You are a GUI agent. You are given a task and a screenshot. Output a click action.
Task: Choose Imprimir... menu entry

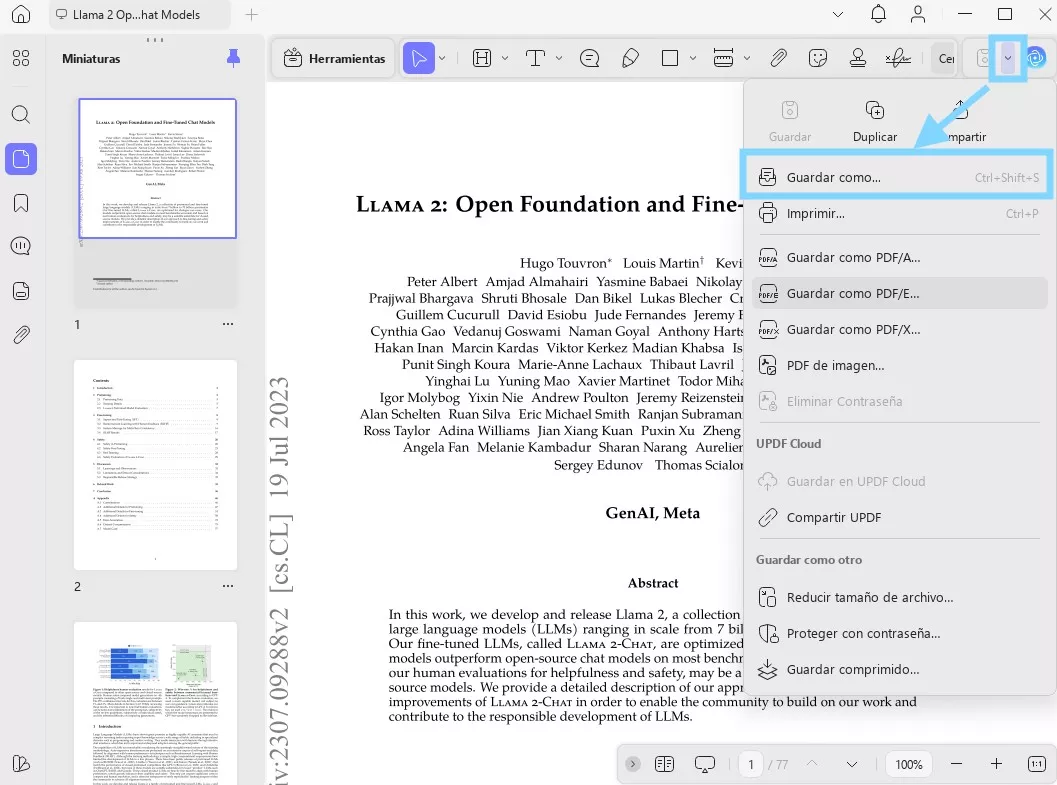[899, 214]
